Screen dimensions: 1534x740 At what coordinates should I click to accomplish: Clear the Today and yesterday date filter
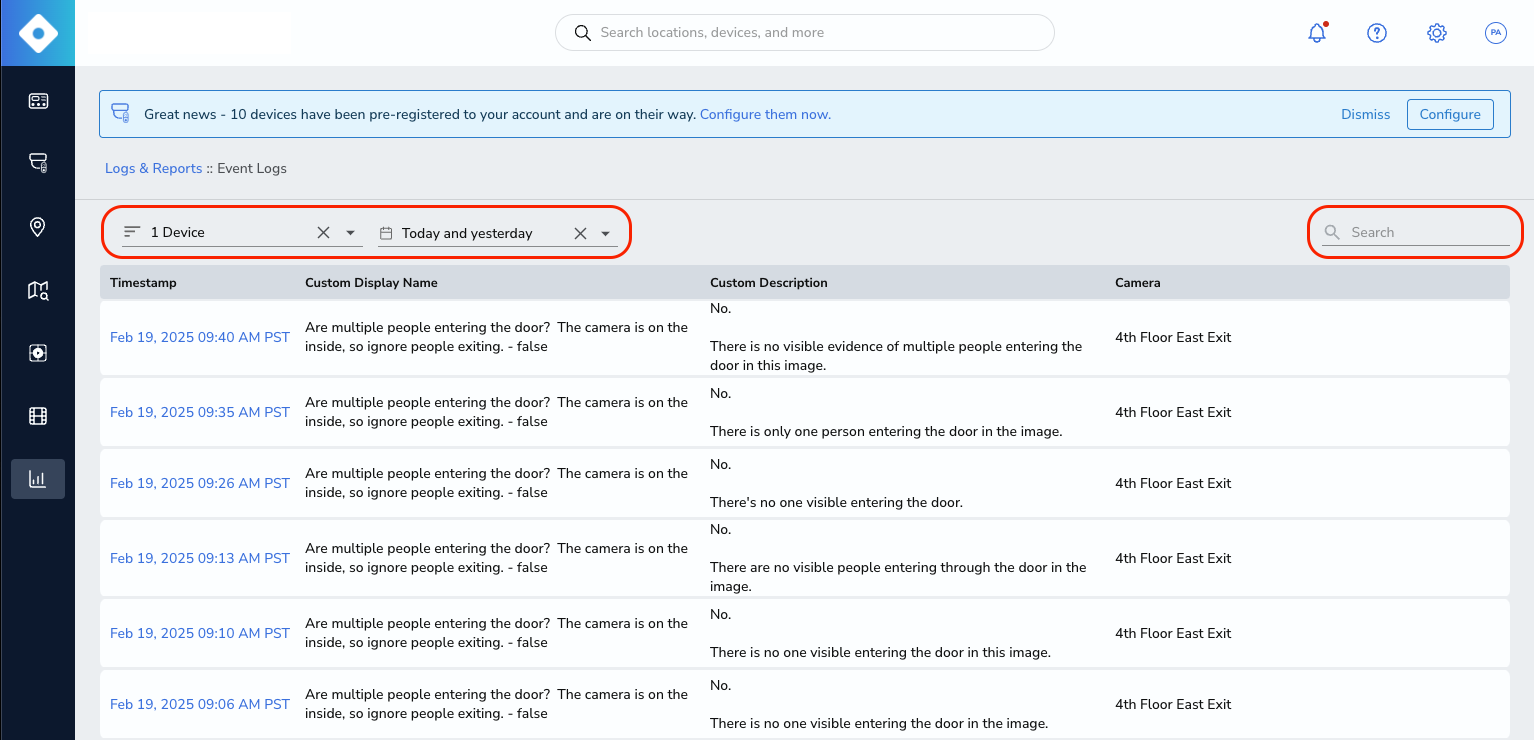point(580,233)
